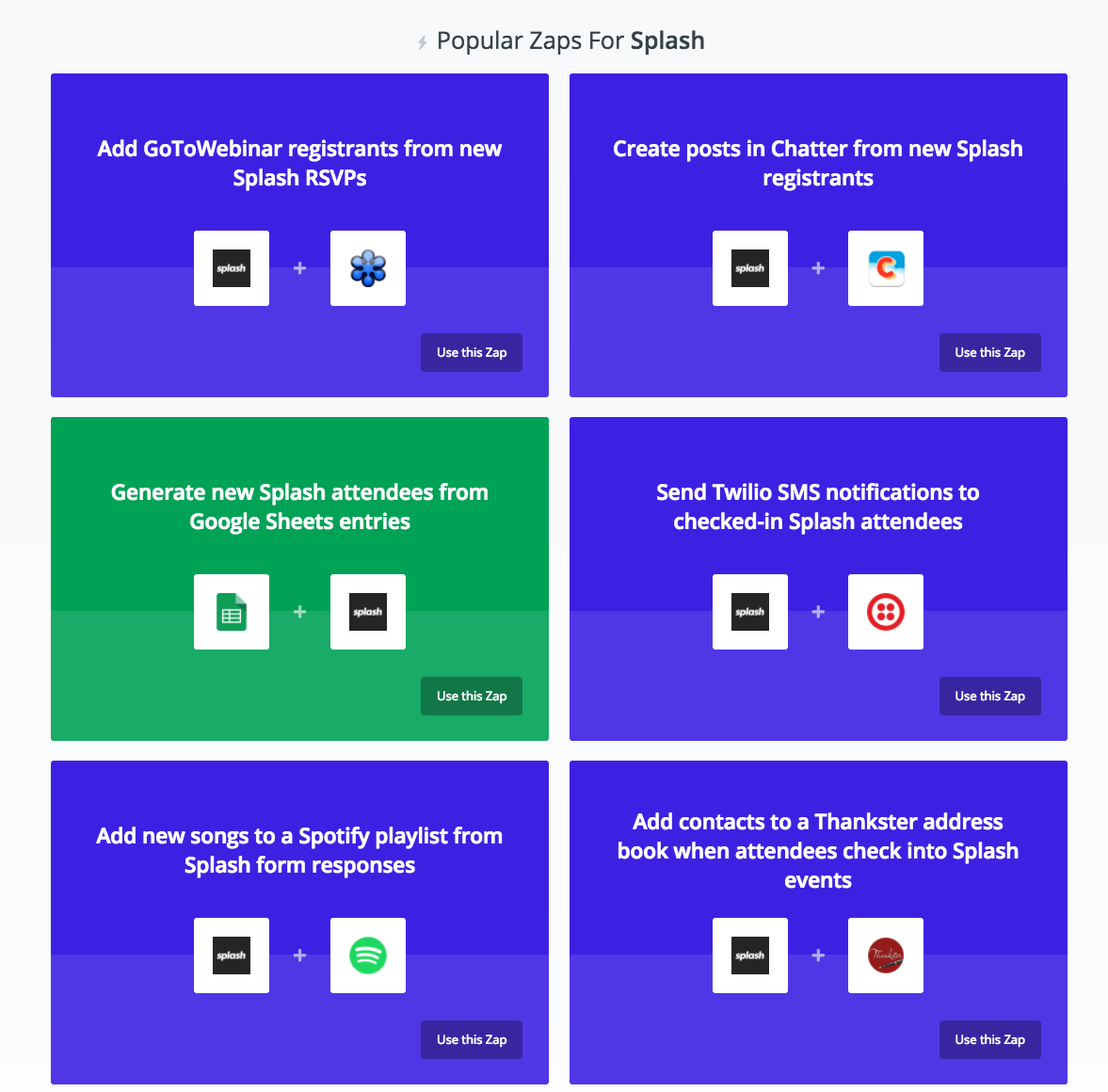Click Splash icon in Google Sheets card
The width and height of the screenshot is (1108, 1092).
[367, 612]
